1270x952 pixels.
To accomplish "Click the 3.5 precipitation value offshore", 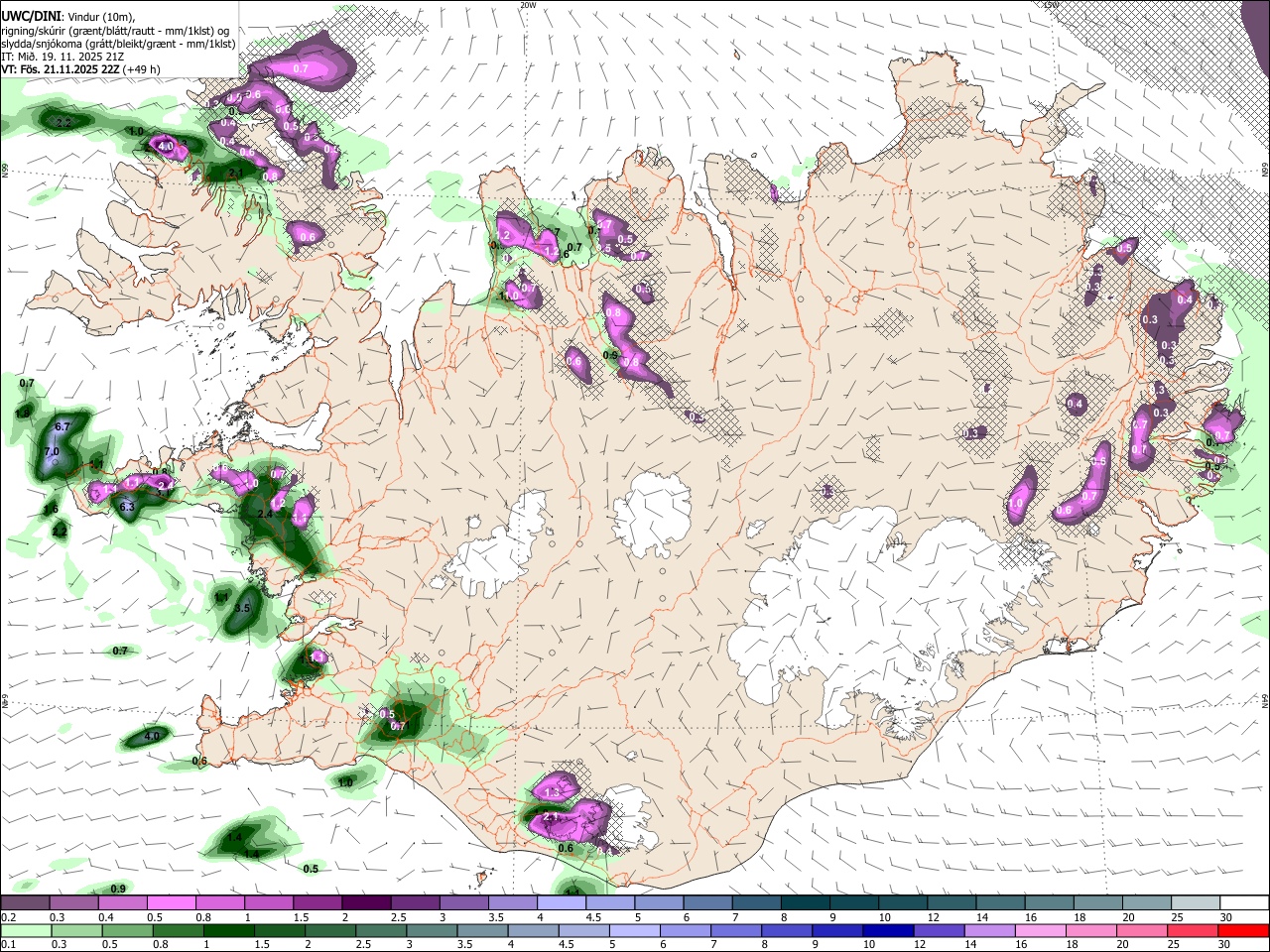I will (243, 607).
